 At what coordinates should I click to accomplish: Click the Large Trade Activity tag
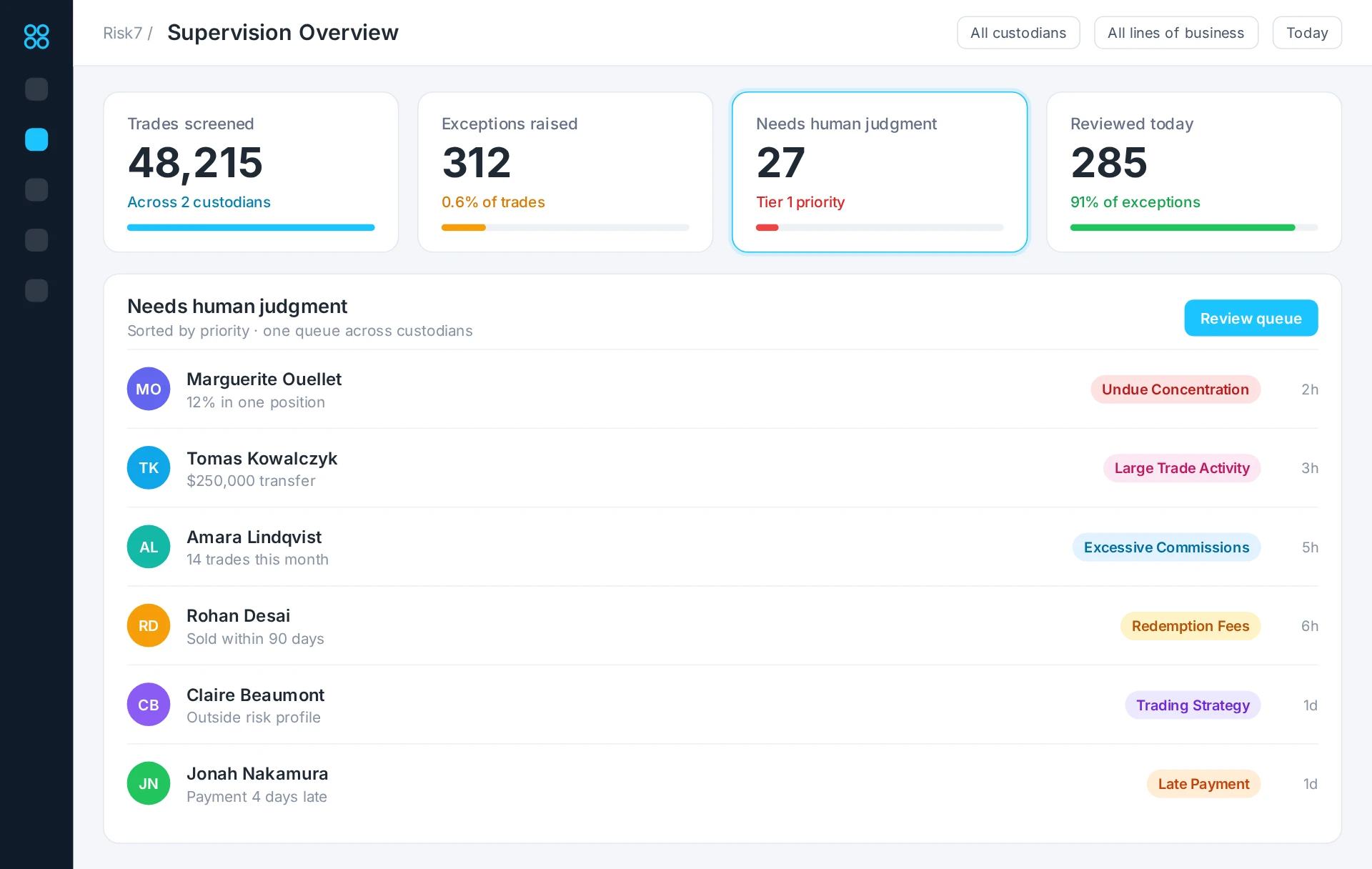[x=1182, y=468]
